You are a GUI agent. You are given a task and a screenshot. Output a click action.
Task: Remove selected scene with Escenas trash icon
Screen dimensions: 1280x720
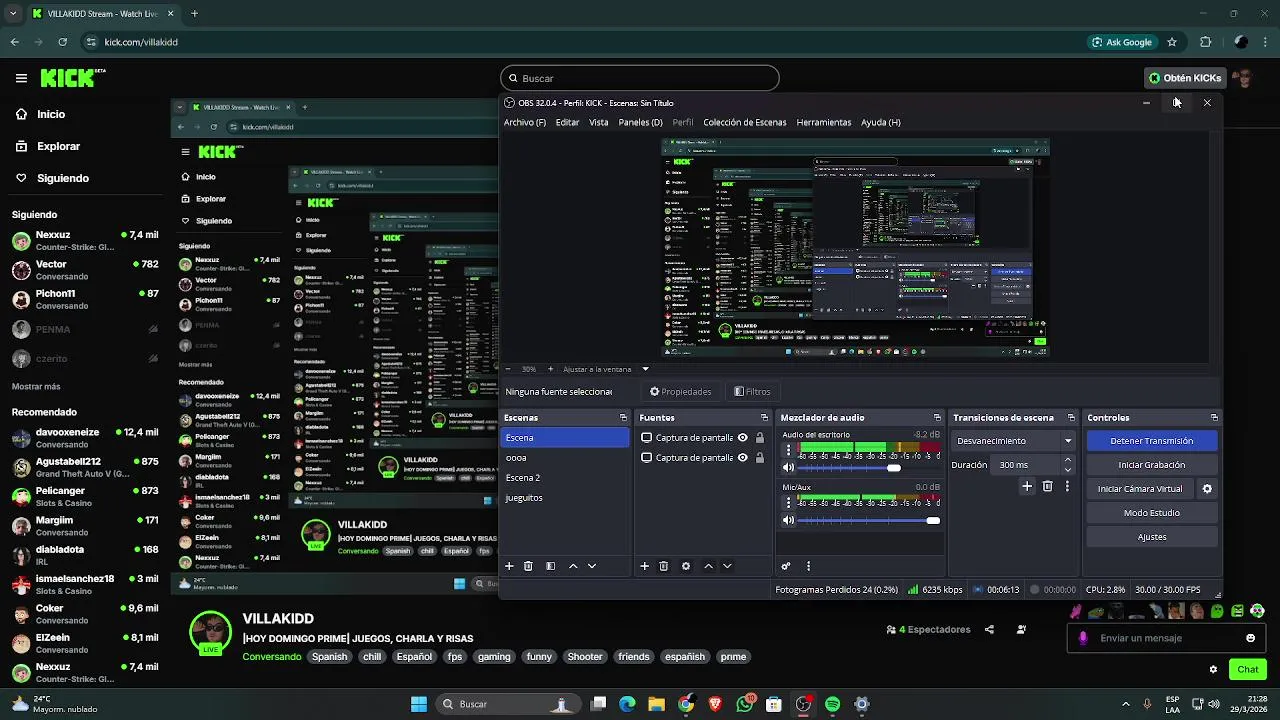528,566
